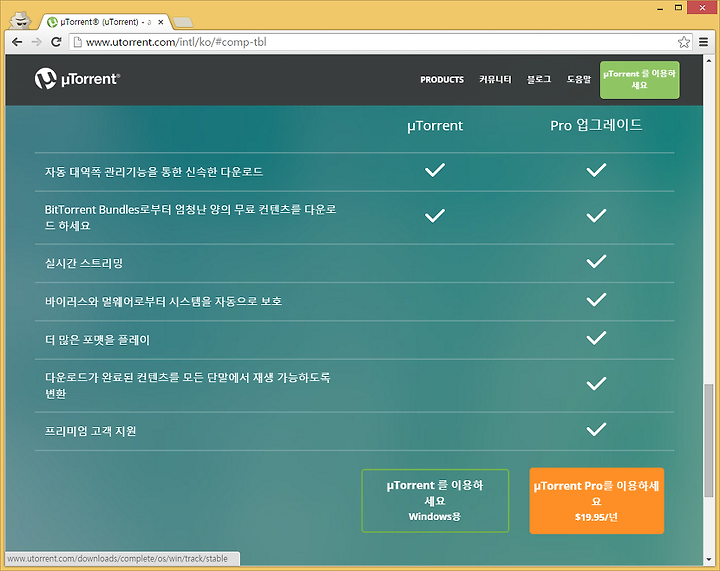Viewport: 720px width, 571px height.
Task: Open a new tab via the blank tab button
Action: [183, 22]
